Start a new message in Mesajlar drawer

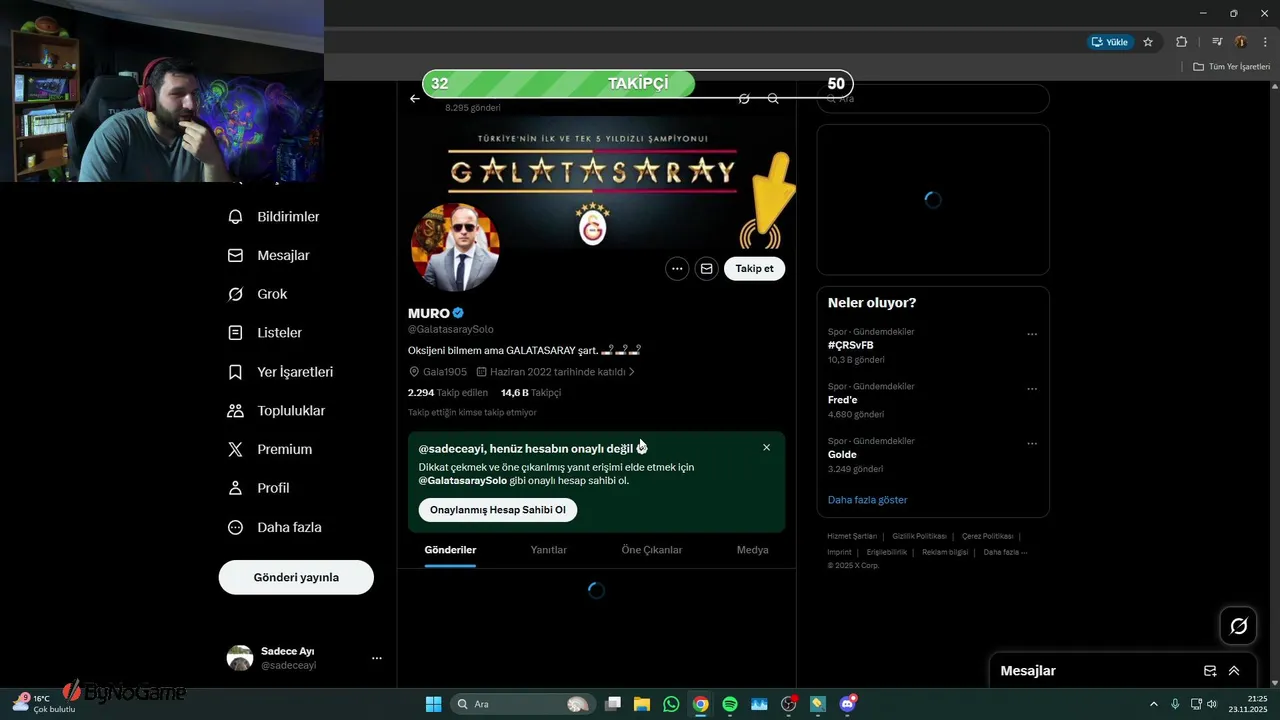coord(1210,671)
